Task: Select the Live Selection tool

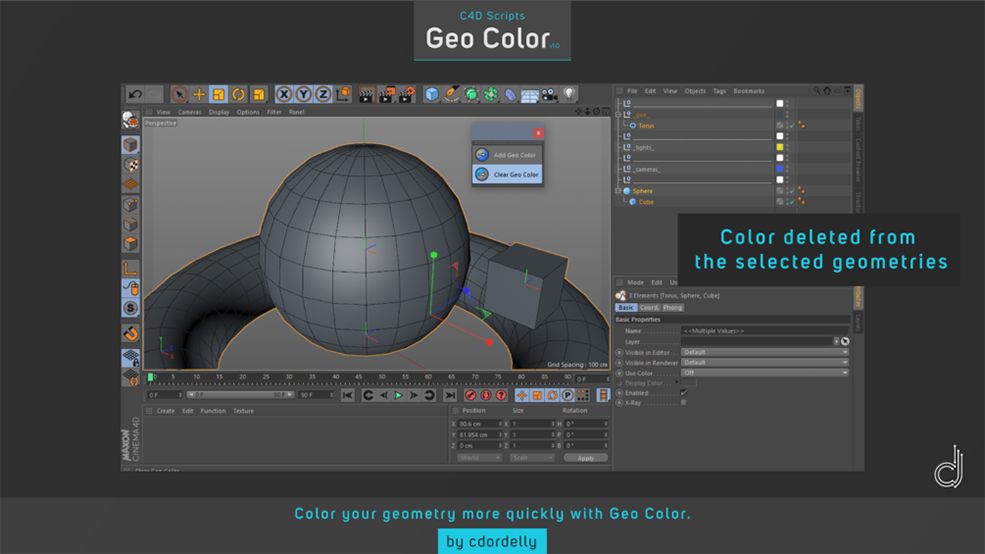Action: click(179, 94)
